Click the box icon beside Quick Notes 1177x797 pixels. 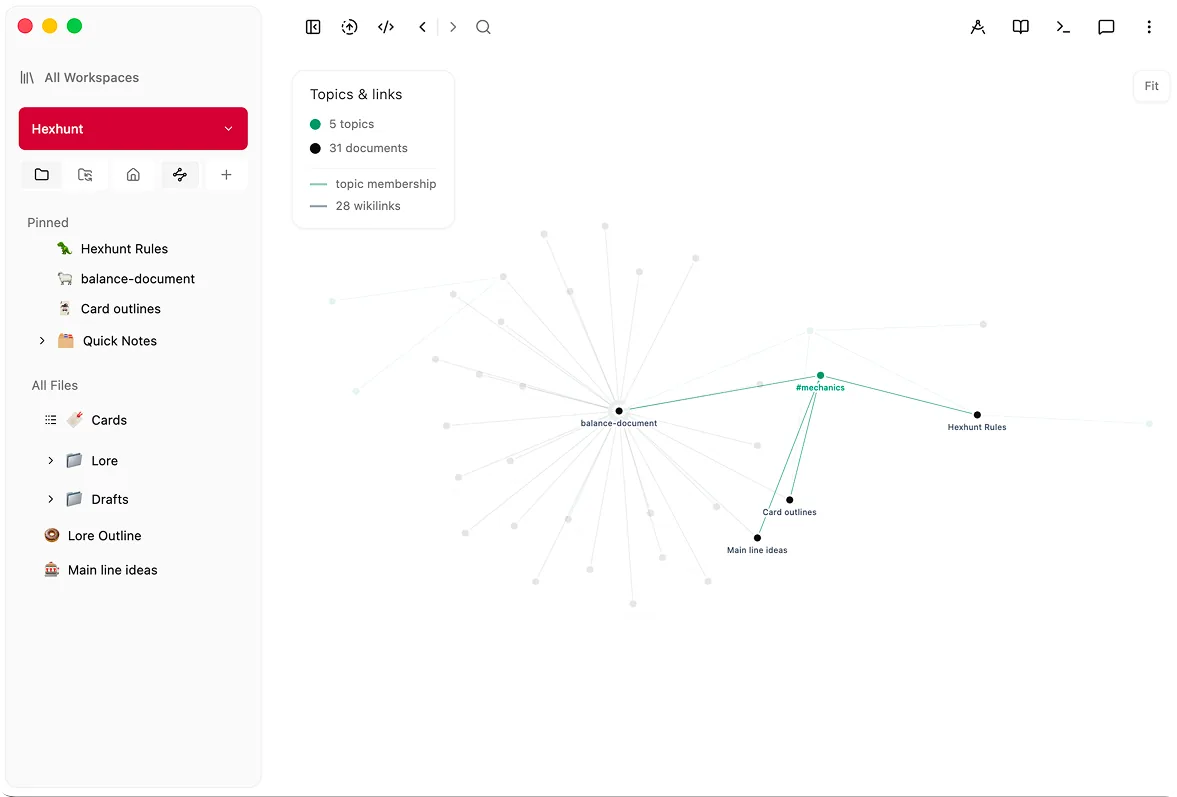66,341
